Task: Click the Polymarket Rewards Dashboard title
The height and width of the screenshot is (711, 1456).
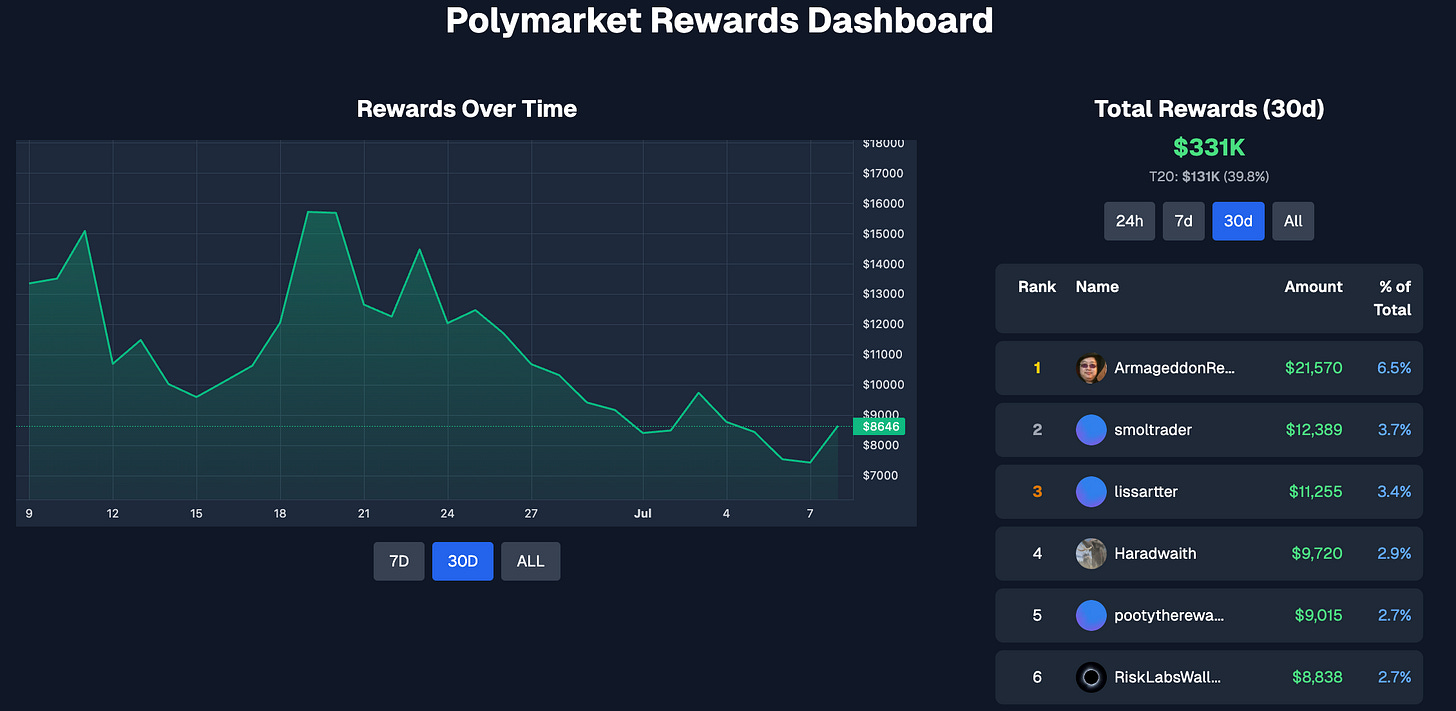Action: (x=719, y=20)
